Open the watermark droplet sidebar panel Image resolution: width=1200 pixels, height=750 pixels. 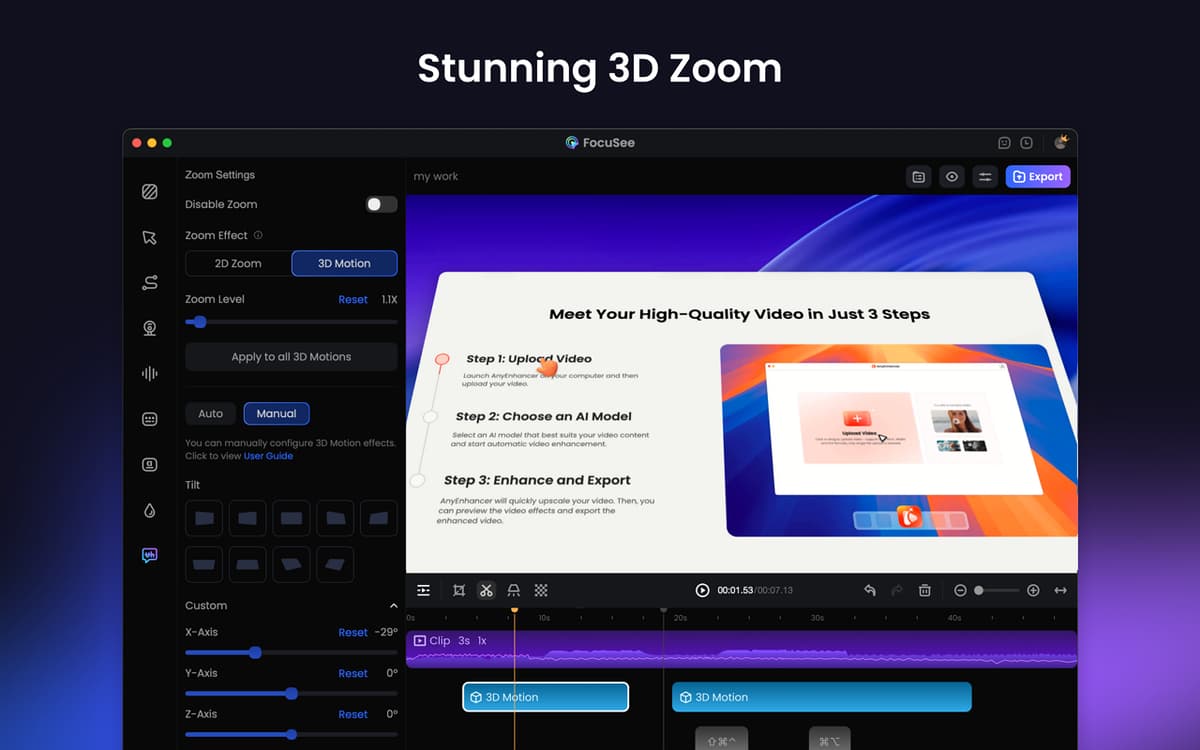pos(149,510)
